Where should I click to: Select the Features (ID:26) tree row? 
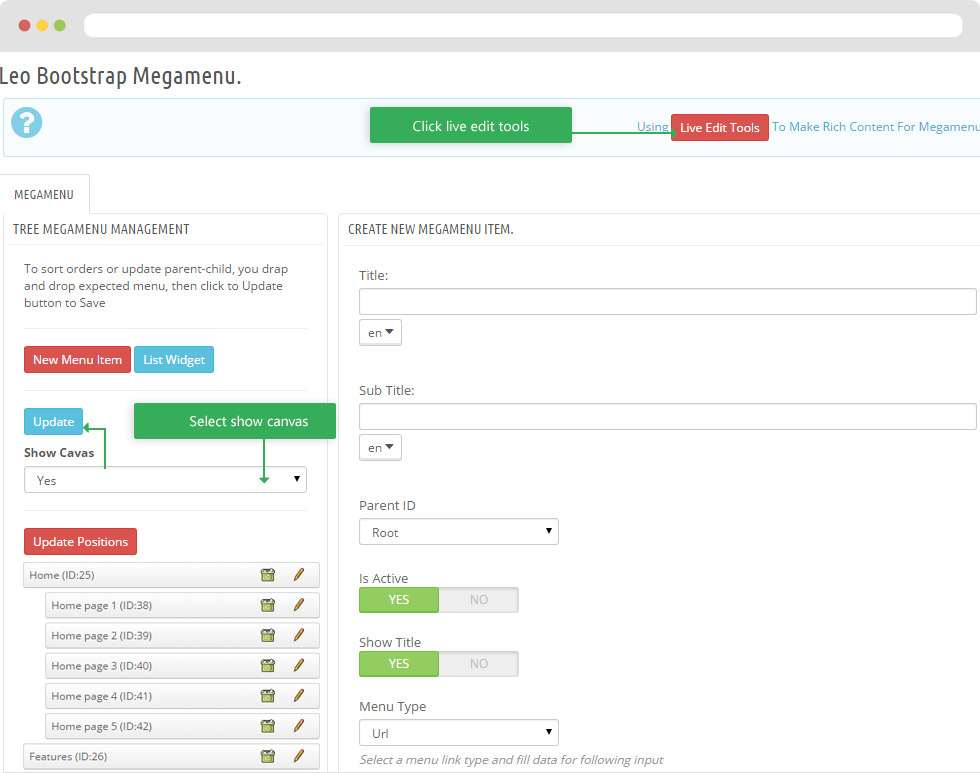pos(171,756)
